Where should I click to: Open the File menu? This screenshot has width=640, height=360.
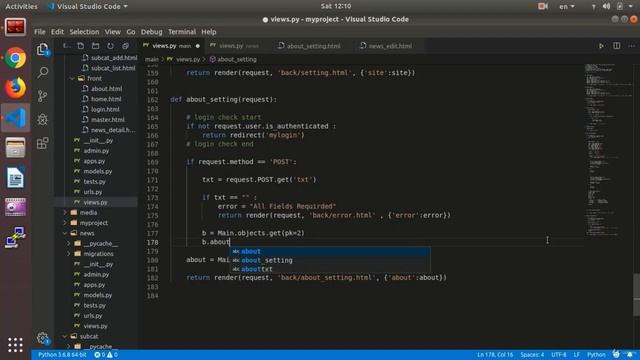[x=40, y=32]
